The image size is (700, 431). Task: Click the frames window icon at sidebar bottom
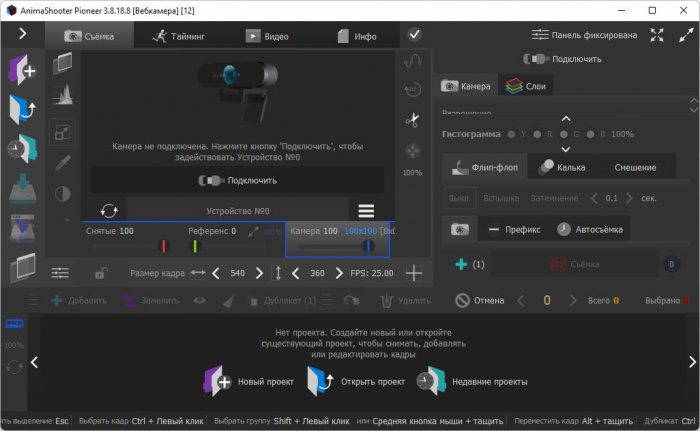click(x=22, y=267)
